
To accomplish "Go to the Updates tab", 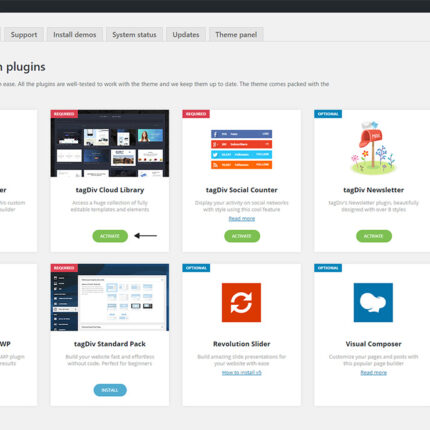I will coord(186,35).
